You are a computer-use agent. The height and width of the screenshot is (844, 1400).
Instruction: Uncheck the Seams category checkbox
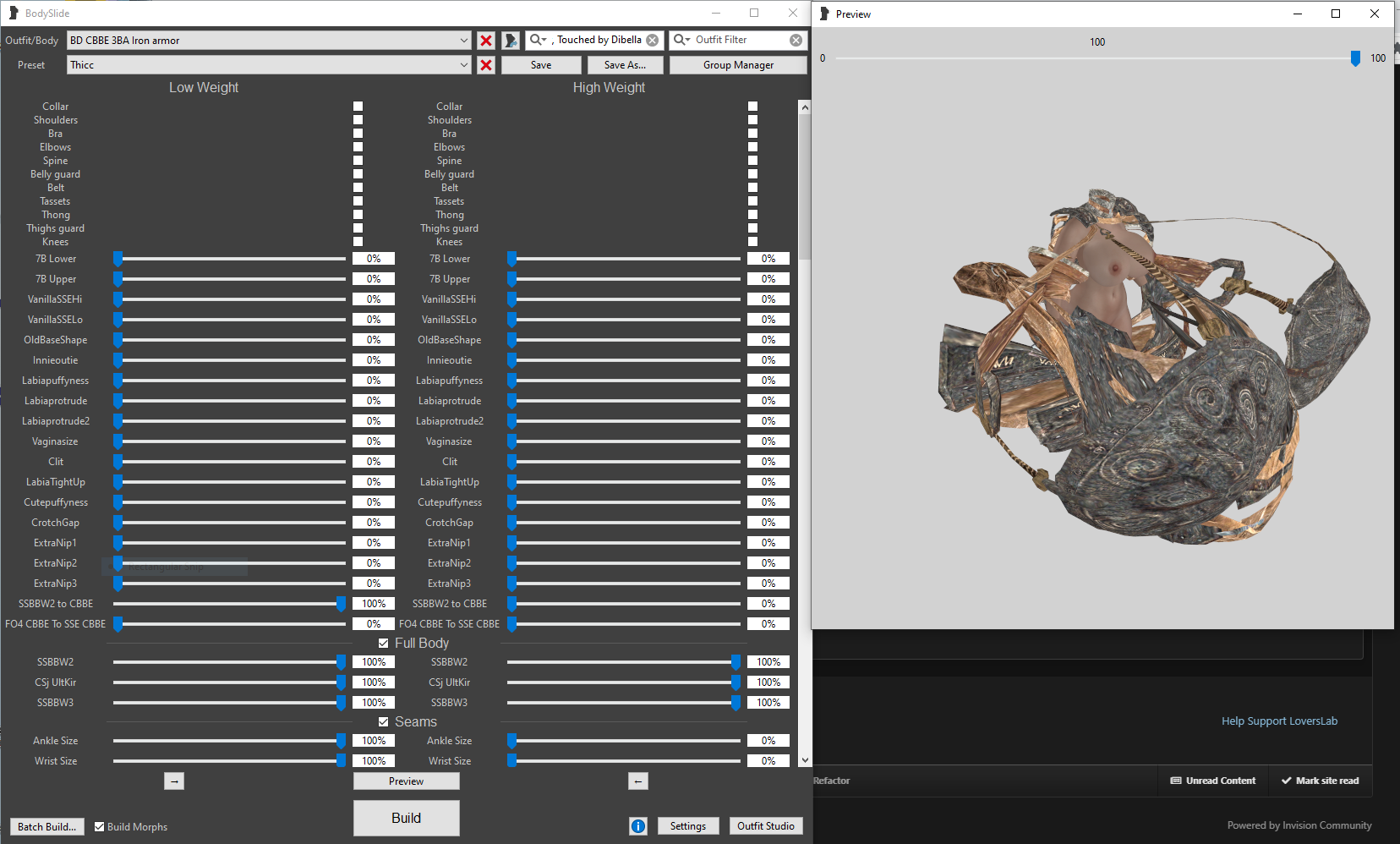coord(383,722)
